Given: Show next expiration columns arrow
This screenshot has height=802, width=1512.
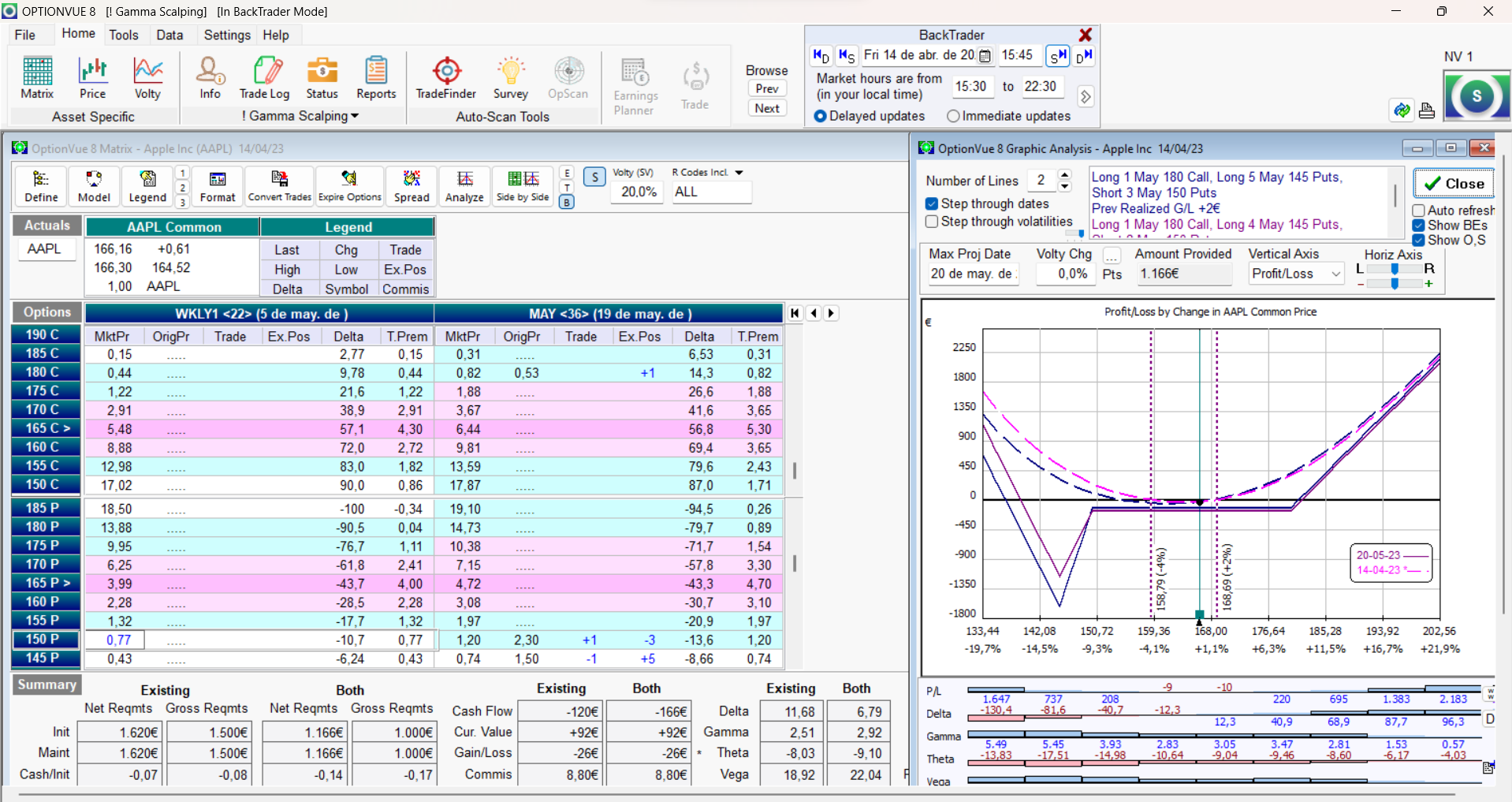Looking at the screenshot, I should click(831, 313).
